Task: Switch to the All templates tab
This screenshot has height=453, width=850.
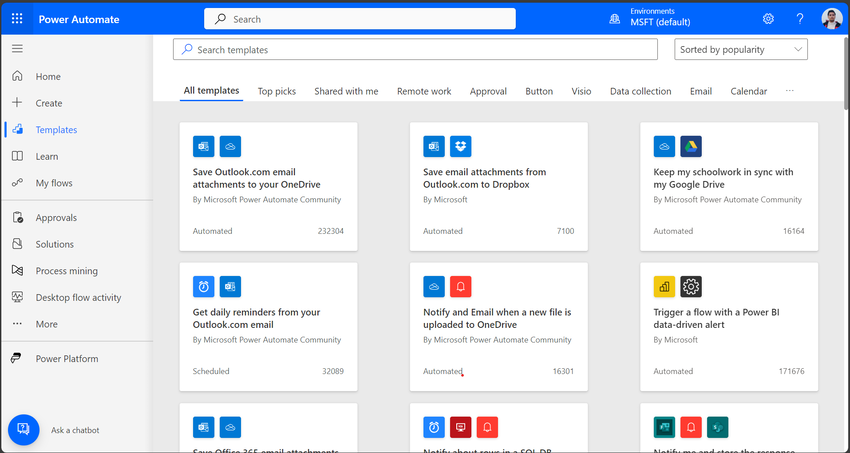Action: click(211, 90)
